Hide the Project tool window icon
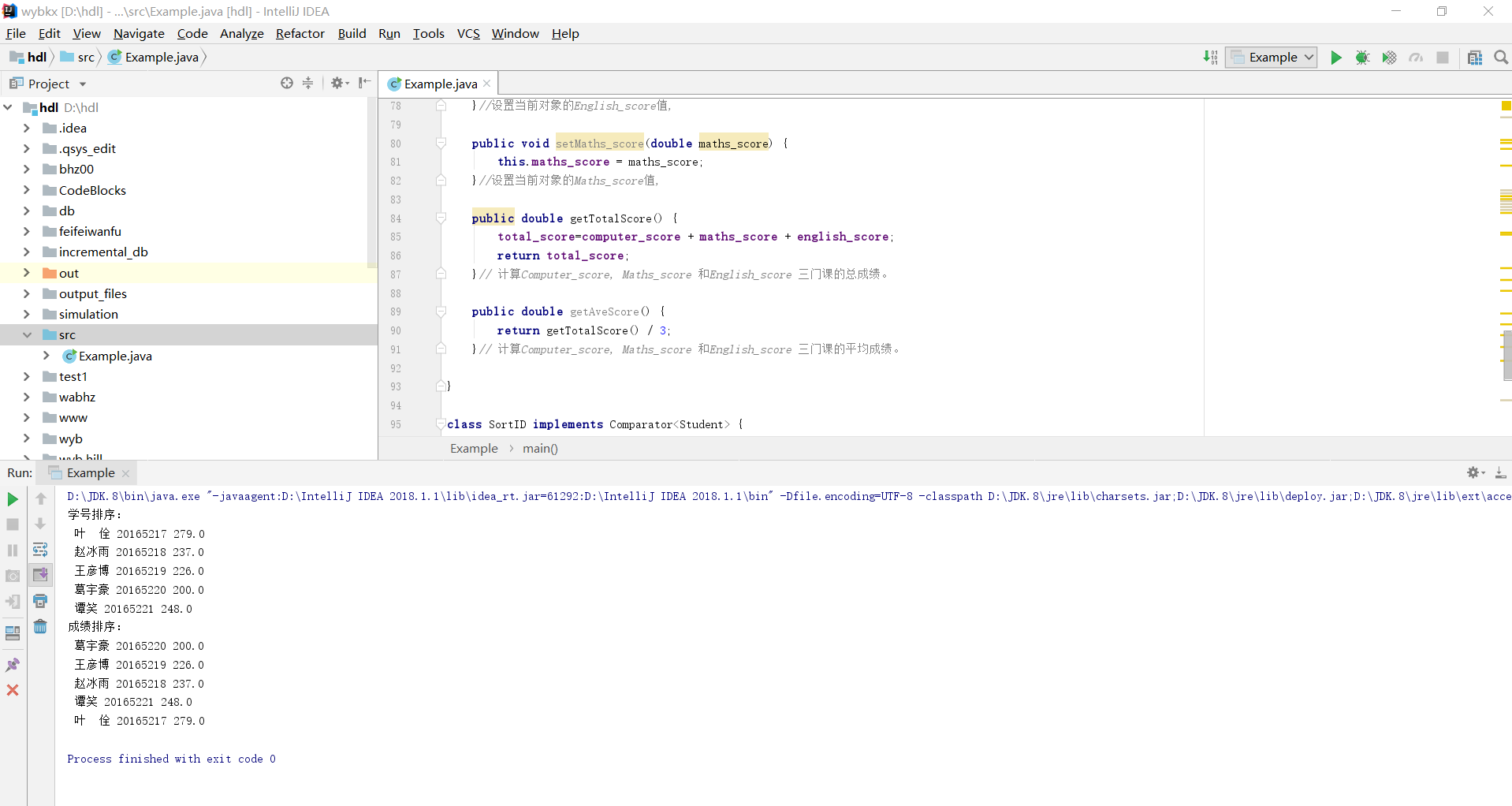The width and height of the screenshot is (1512, 806). pos(364,83)
